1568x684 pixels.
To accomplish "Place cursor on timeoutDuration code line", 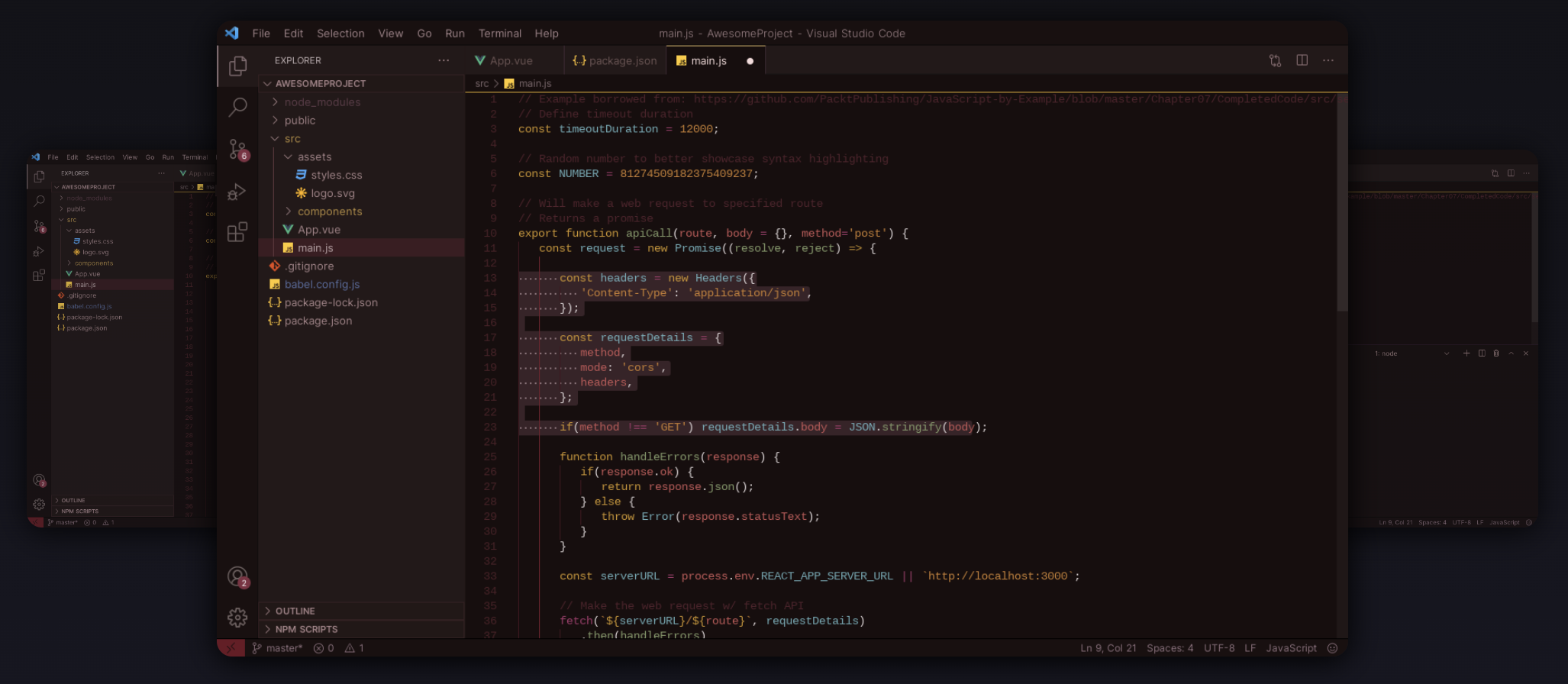I will [618, 129].
